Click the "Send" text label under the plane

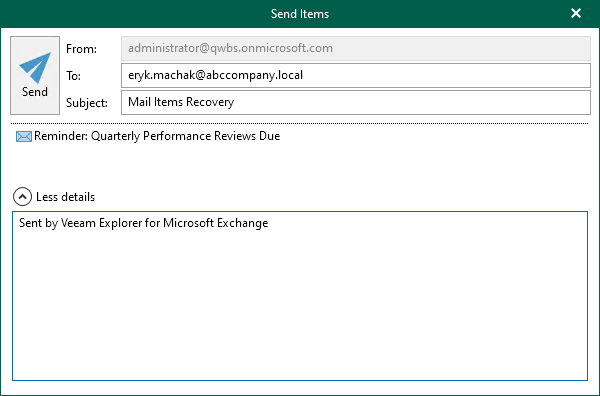point(35,92)
